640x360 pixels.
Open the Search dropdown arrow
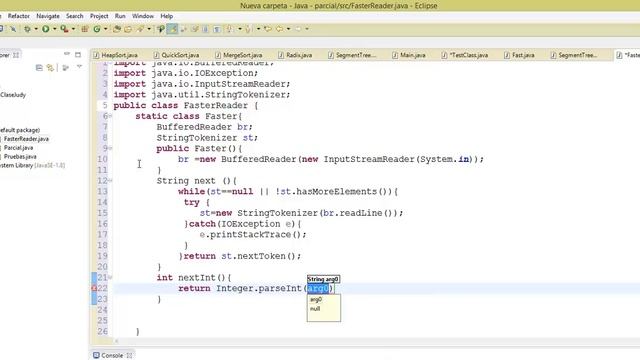click(149, 29)
